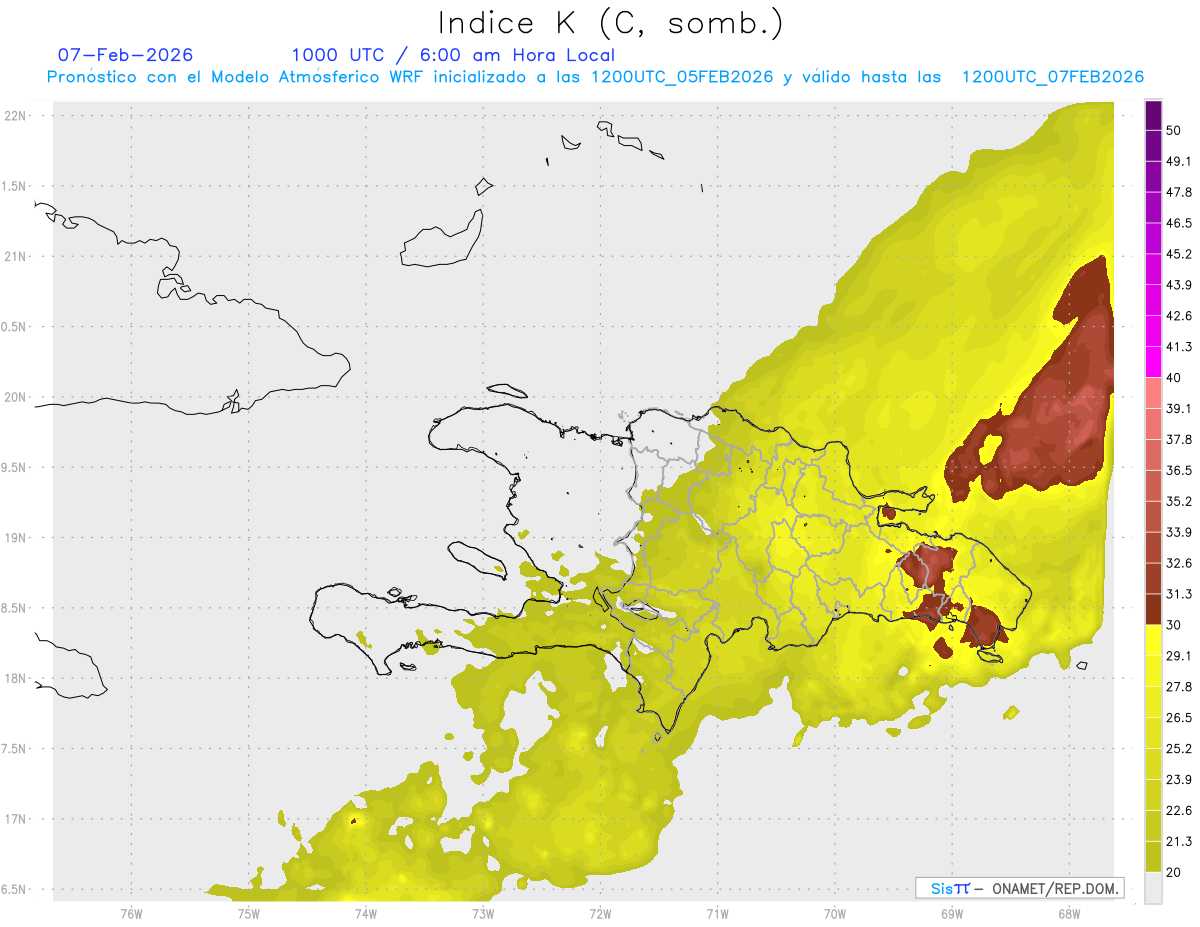1200x927 pixels.
Task: Click the '39.1' colorbar value
Action: click(1179, 409)
